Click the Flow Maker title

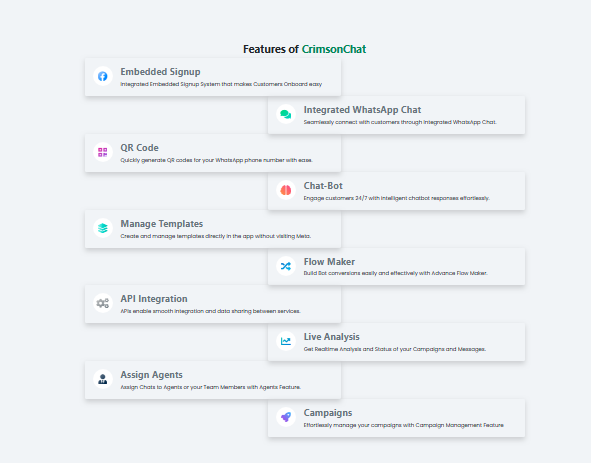329,262
